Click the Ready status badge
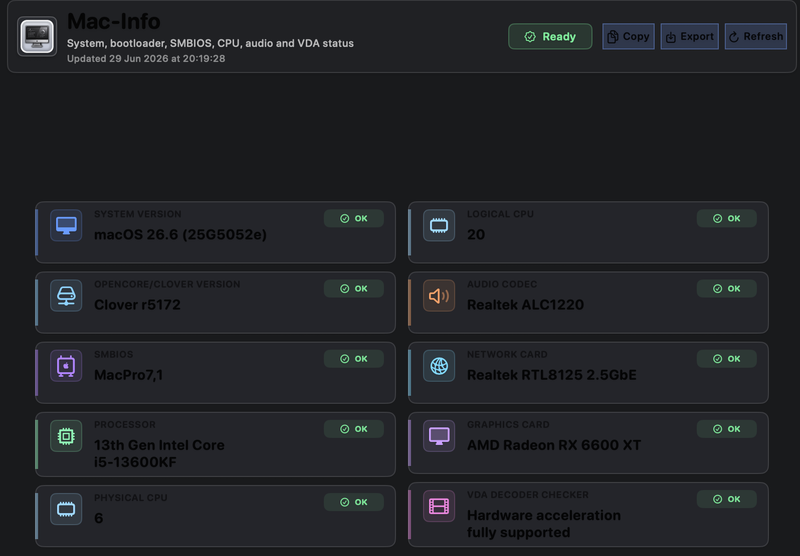This screenshot has width=800, height=556. 551,37
